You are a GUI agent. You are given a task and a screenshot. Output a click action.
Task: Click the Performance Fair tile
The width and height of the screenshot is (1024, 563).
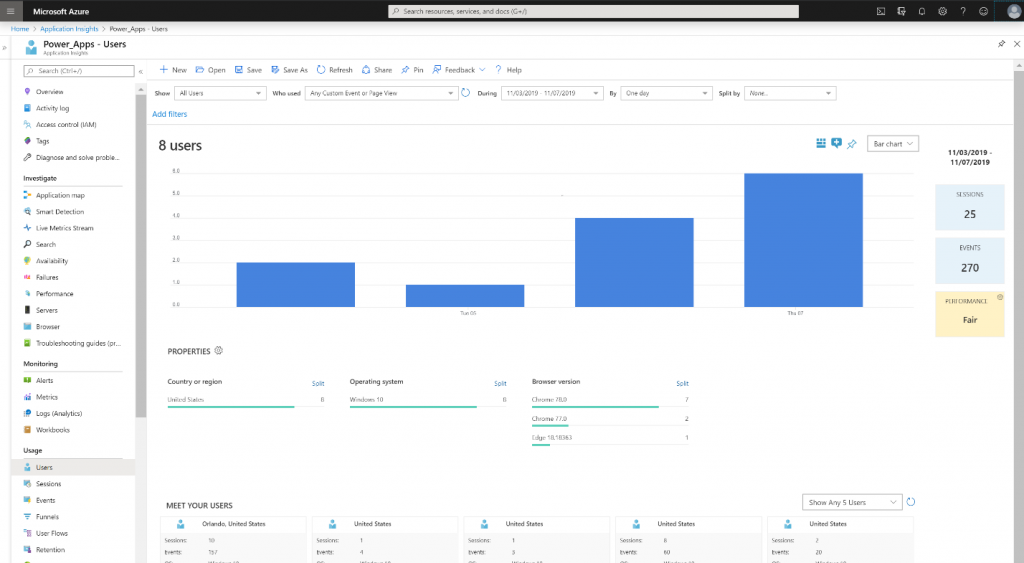(x=970, y=314)
